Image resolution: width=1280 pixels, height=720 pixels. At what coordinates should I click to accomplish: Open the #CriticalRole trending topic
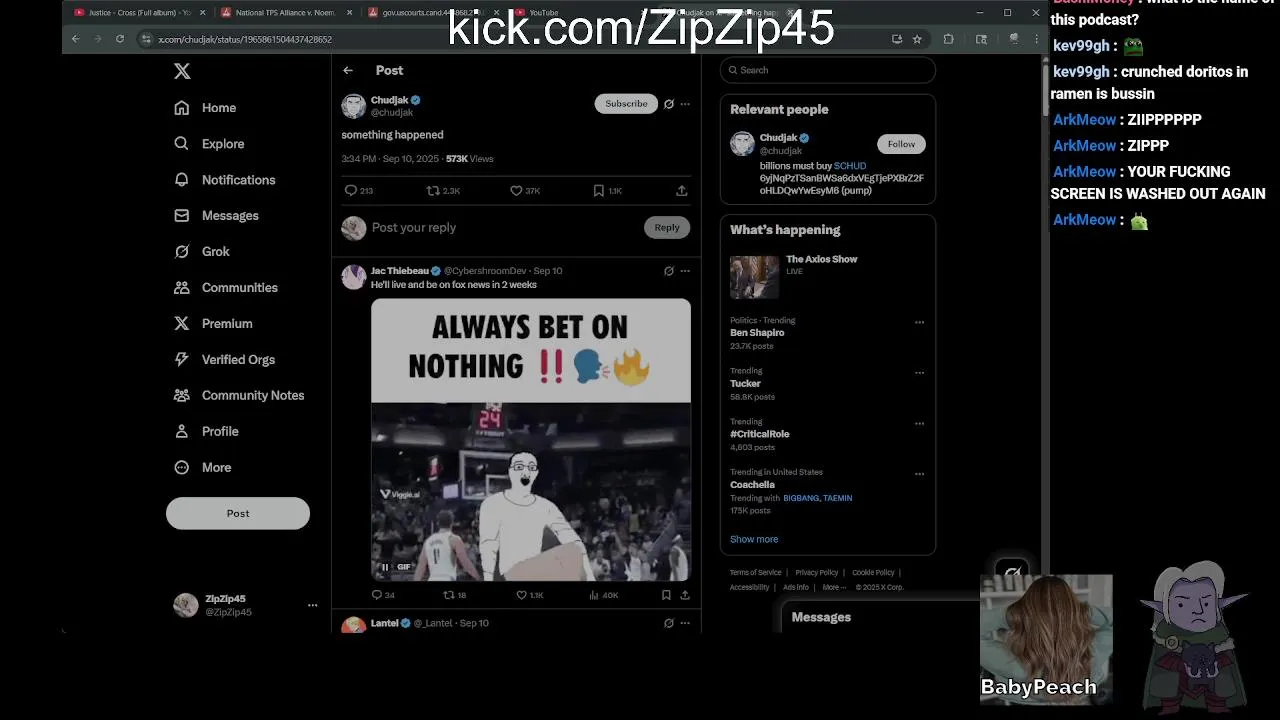coord(760,434)
